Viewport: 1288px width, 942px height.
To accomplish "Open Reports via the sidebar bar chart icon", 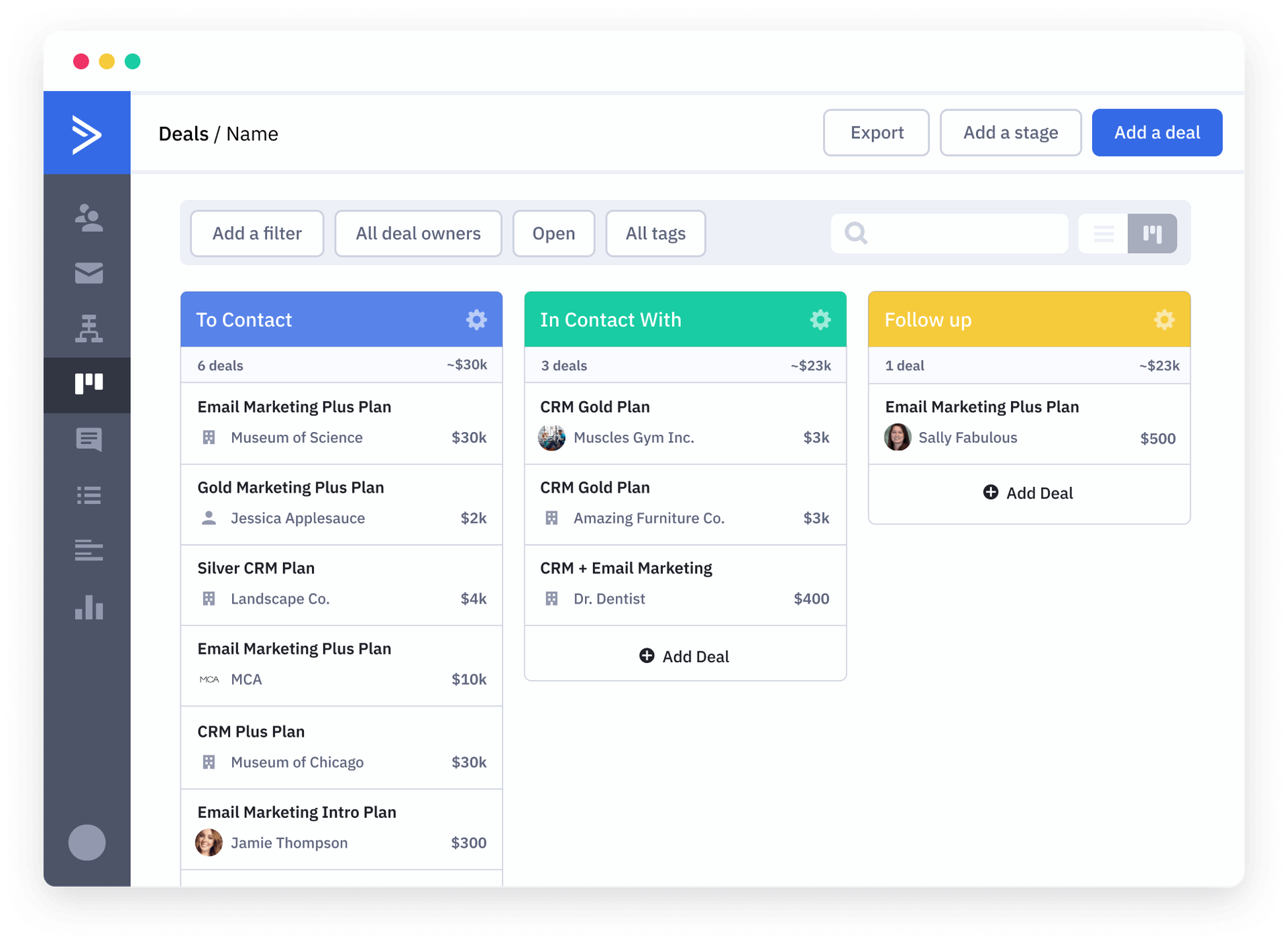I will (x=89, y=607).
